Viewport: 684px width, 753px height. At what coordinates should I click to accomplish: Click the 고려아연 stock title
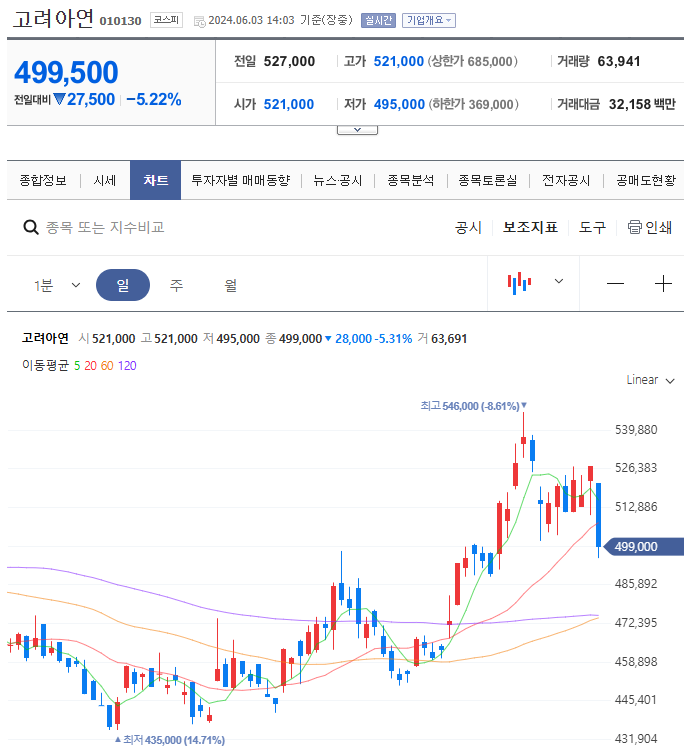click(x=53, y=19)
